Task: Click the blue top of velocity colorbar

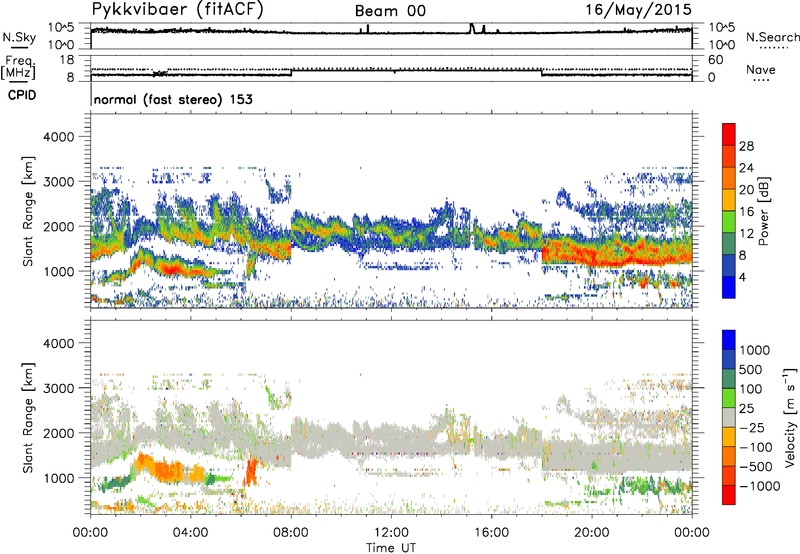Action: (729, 340)
